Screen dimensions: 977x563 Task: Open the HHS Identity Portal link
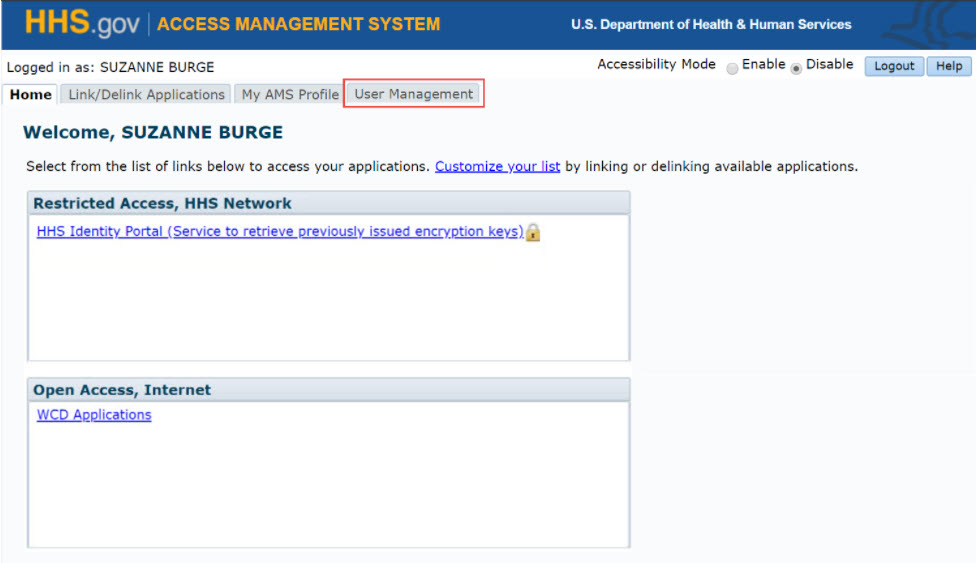point(280,231)
